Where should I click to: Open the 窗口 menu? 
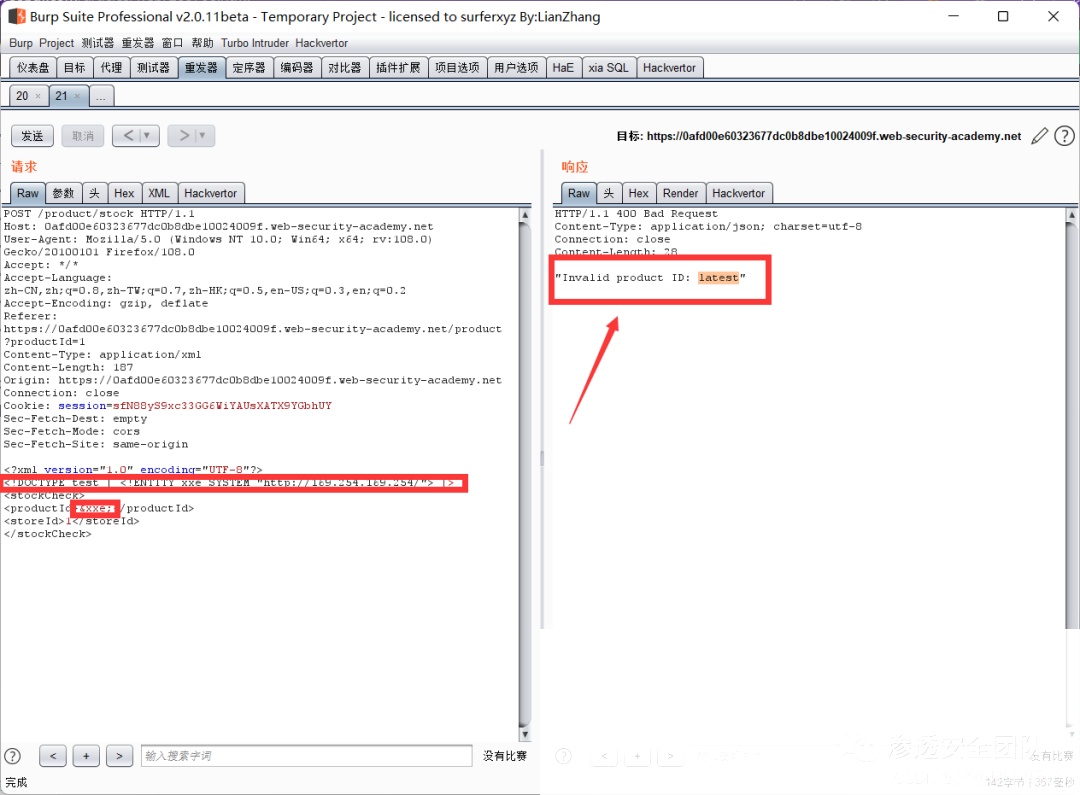pos(172,43)
